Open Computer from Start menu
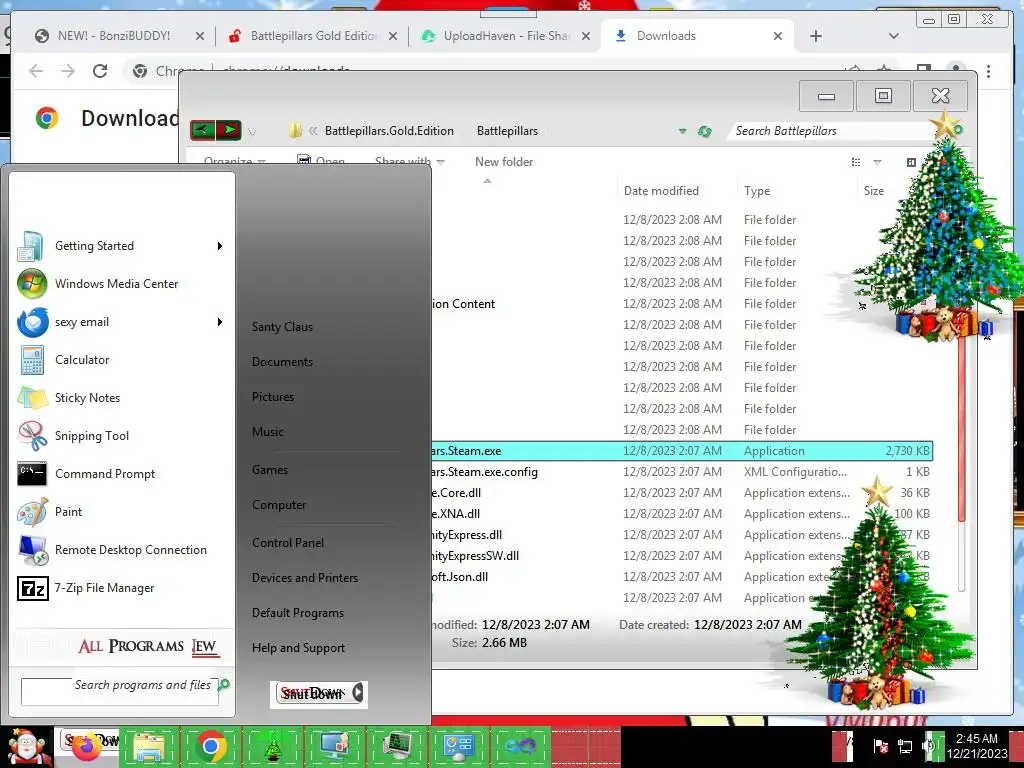 coord(279,505)
